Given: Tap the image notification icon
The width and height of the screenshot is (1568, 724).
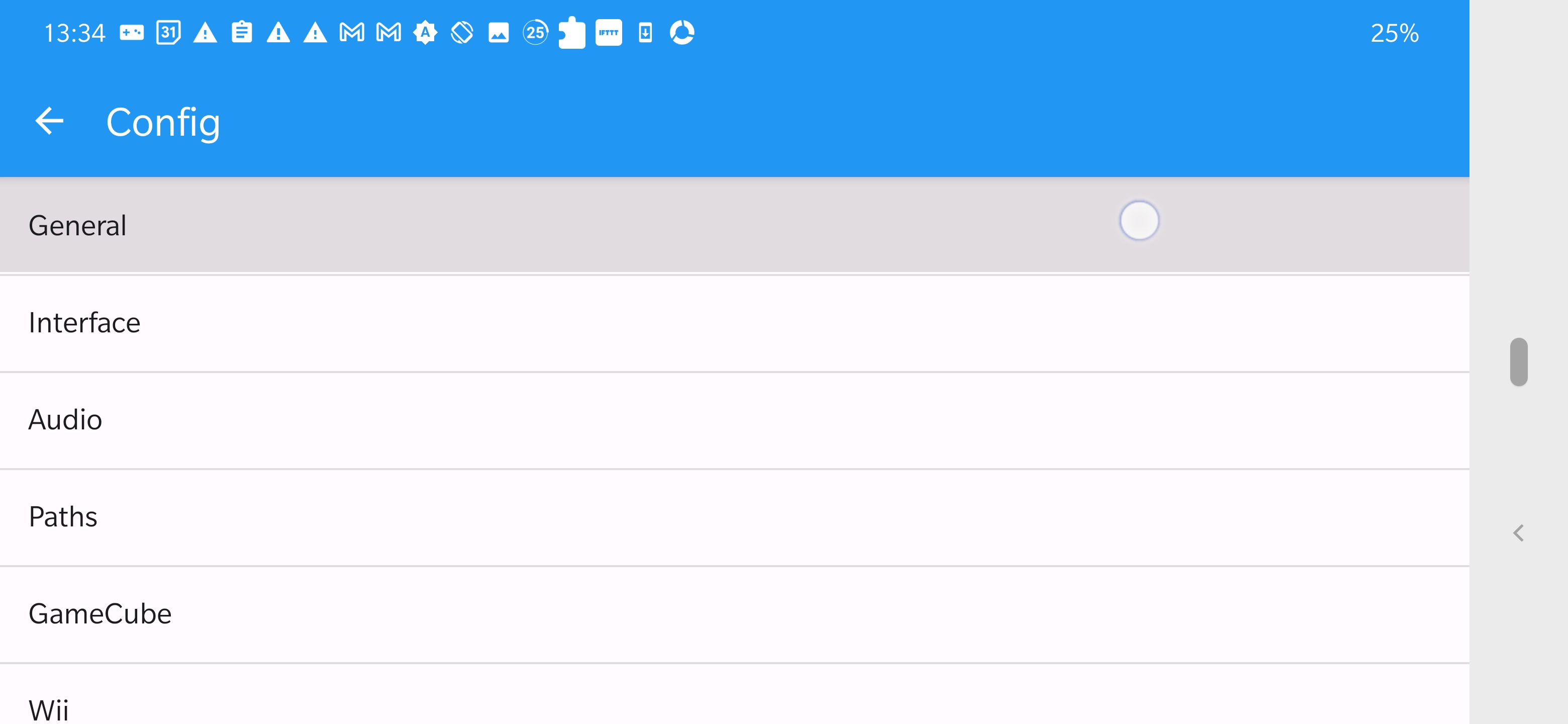Looking at the screenshot, I should point(499,32).
